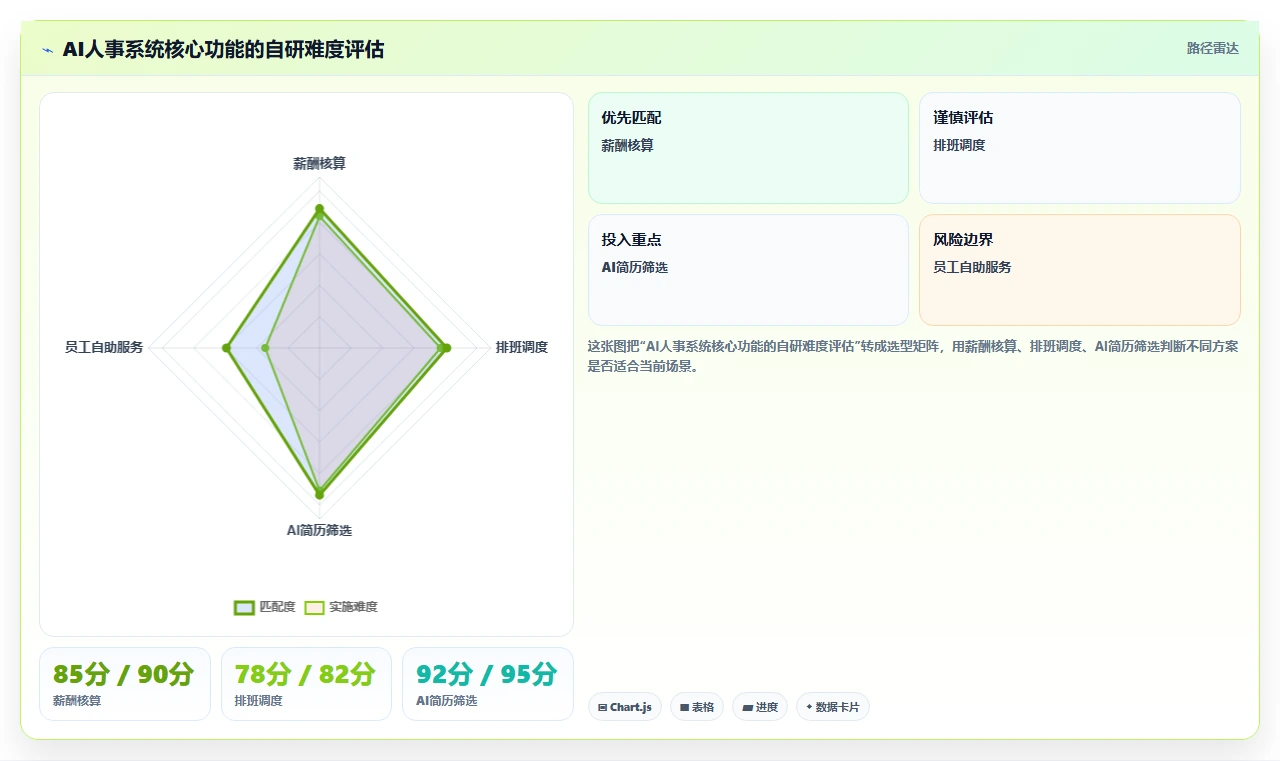Click the 进度 tag chip
Image resolution: width=1280 pixels, height=761 pixels.
tap(760, 707)
